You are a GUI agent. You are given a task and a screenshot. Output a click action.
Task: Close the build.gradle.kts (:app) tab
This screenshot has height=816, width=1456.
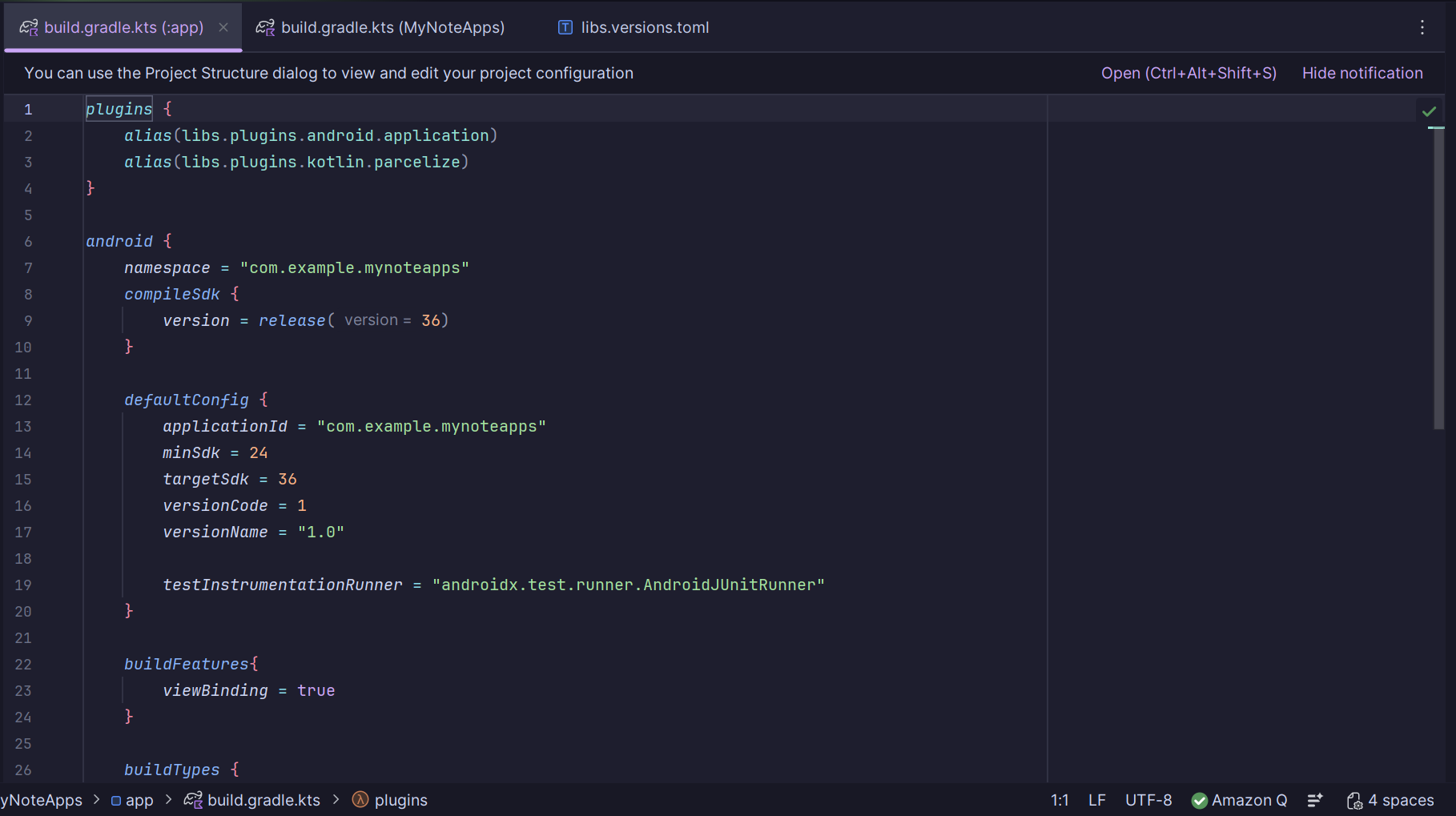(223, 27)
